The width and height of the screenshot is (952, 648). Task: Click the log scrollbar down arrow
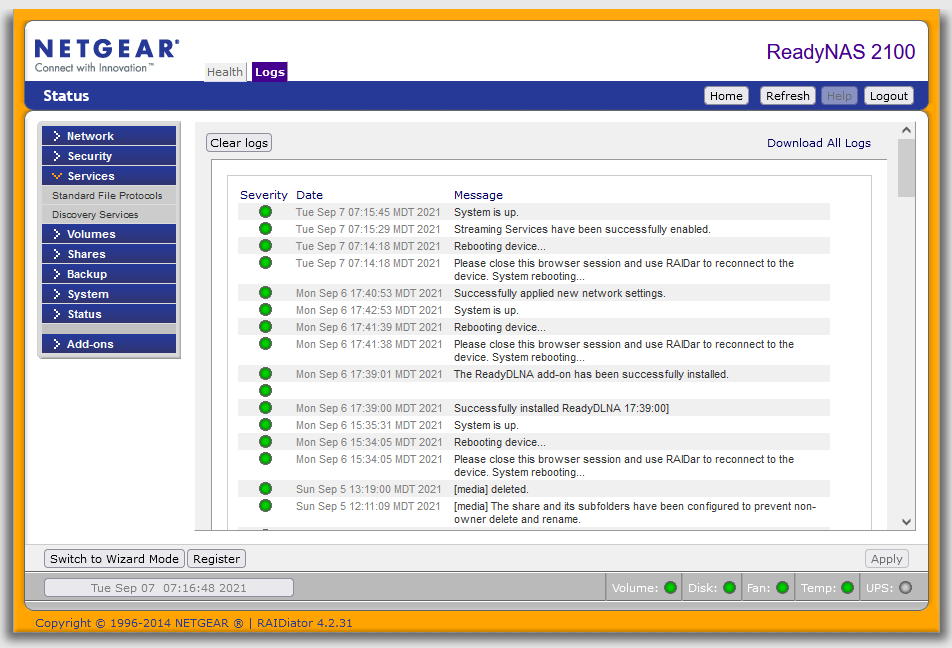pyautogui.click(x=906, y=522)
